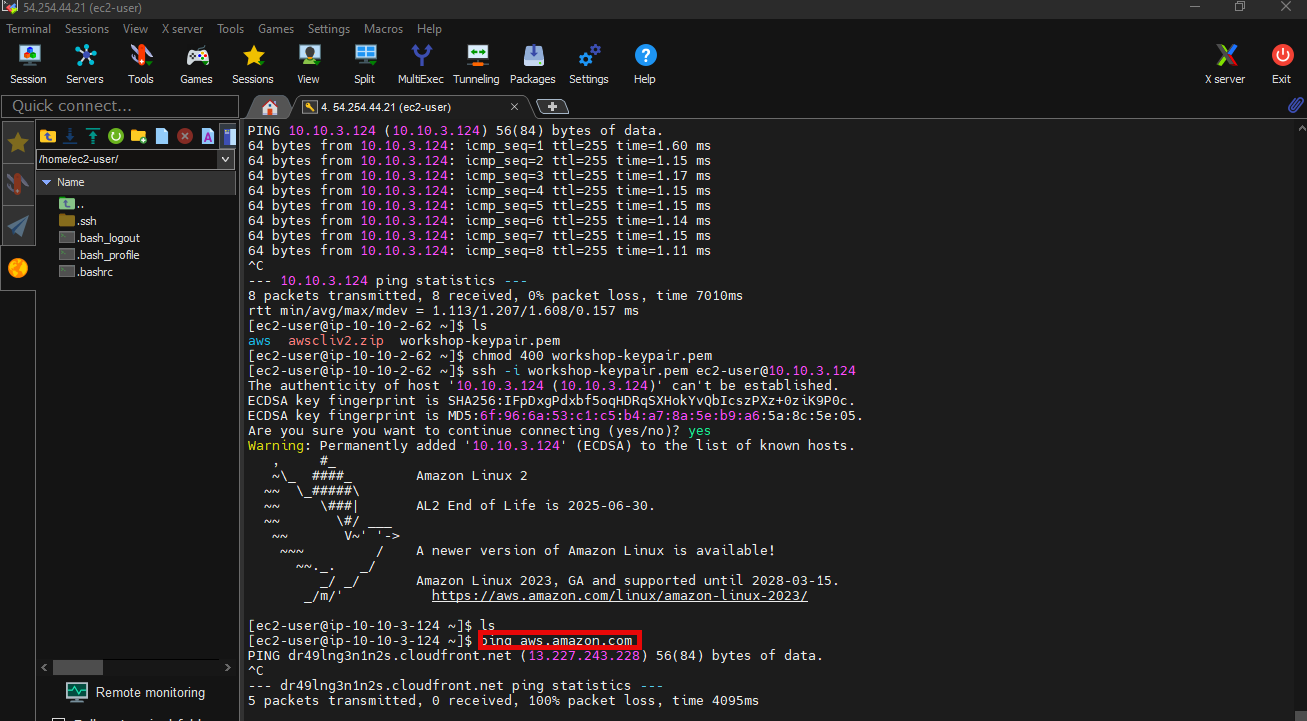
Task: Click the terminal vertical scrollbar
Action: (x=1301, y=420)
